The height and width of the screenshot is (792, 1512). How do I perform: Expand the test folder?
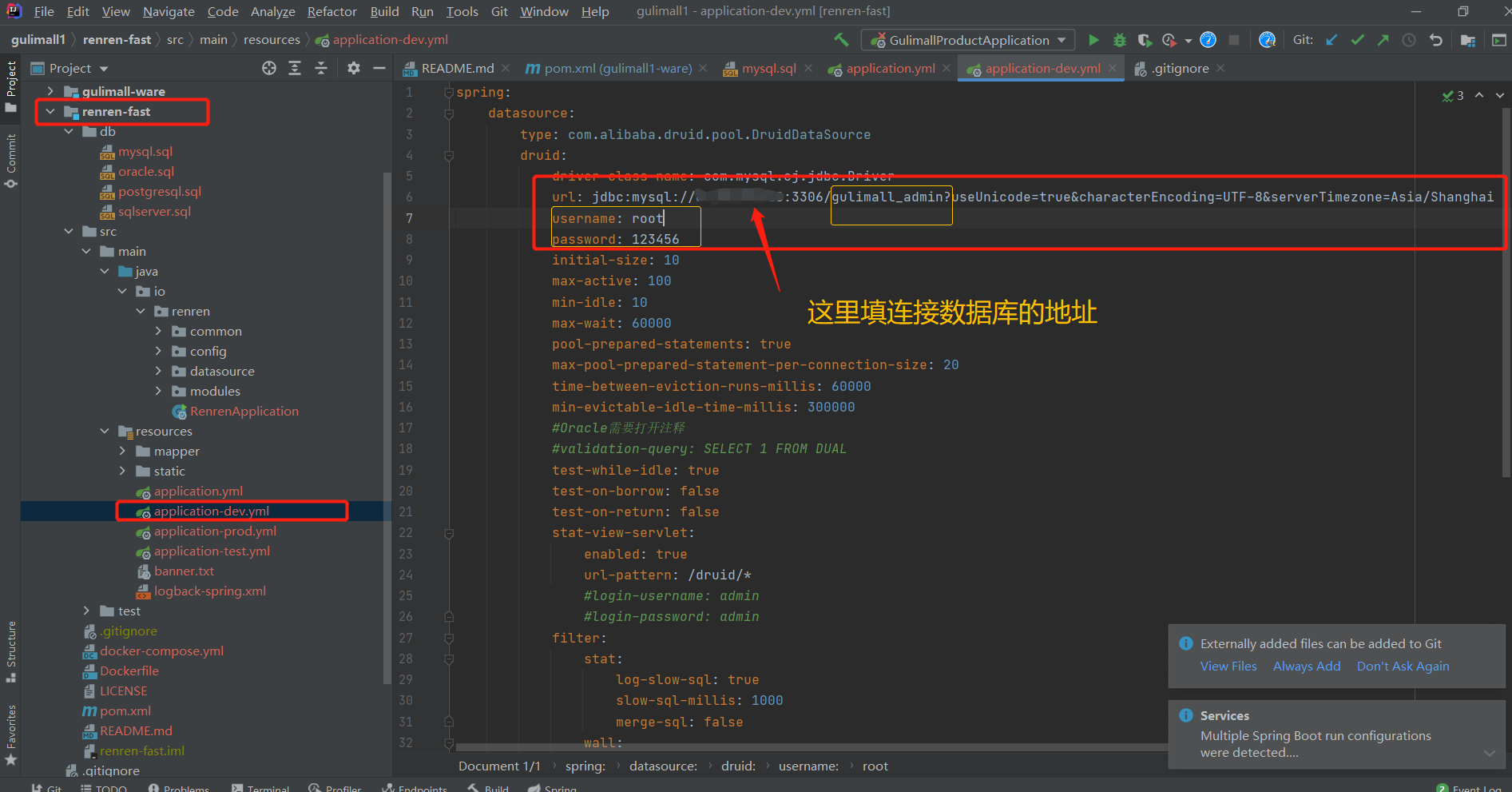coord(86,611)
